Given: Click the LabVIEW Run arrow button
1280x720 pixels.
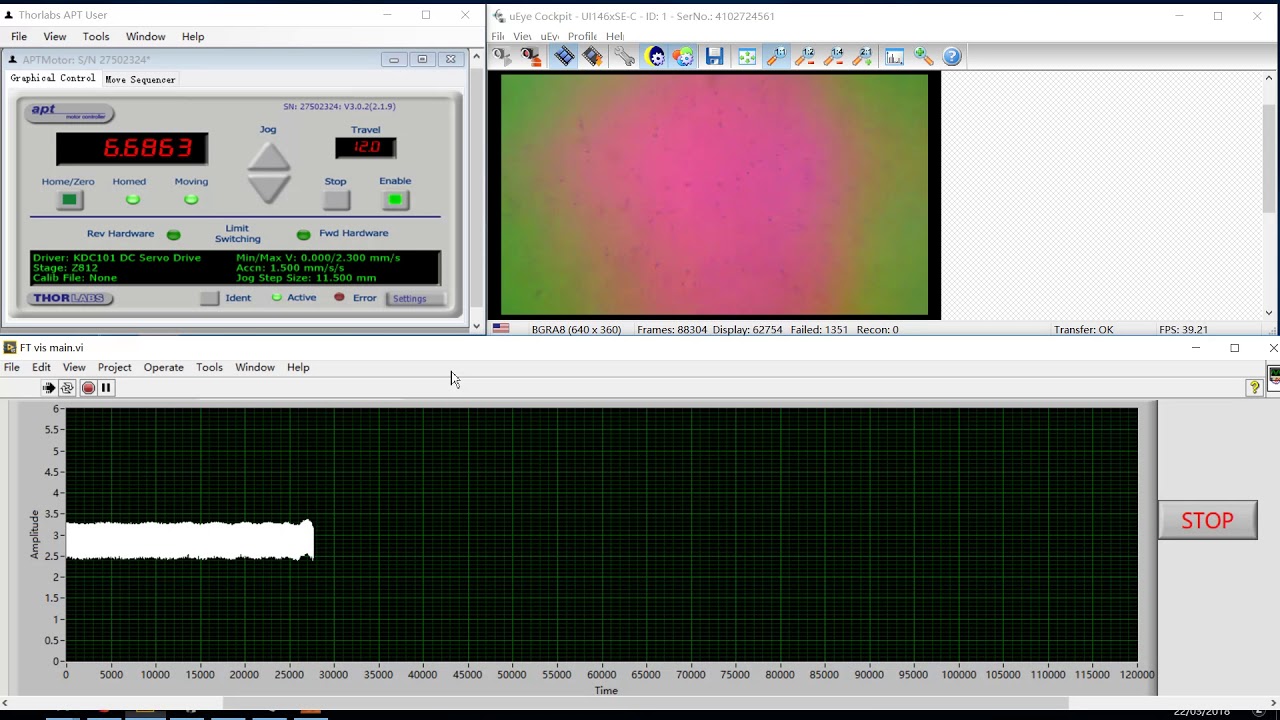Looking at the screenshot, I should point(48,388).
